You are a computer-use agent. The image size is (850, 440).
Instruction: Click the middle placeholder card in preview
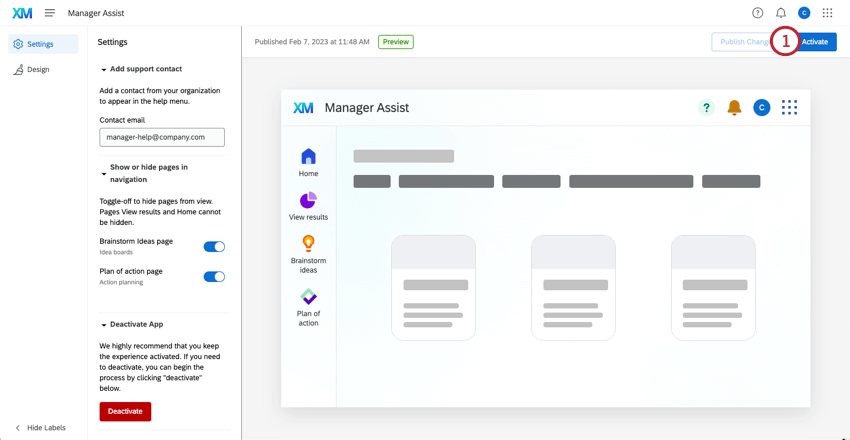[x=574, y=288]
